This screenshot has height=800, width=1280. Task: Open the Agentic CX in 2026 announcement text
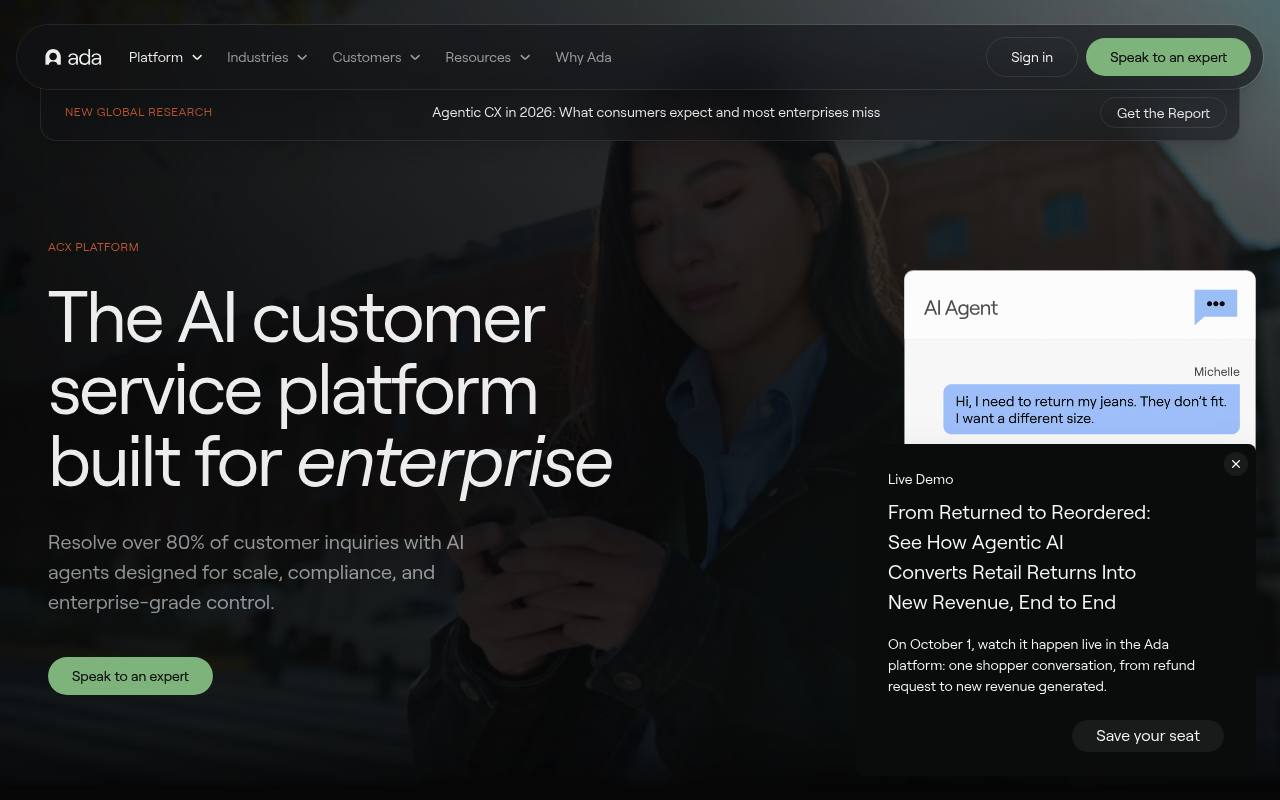(656, 112)
